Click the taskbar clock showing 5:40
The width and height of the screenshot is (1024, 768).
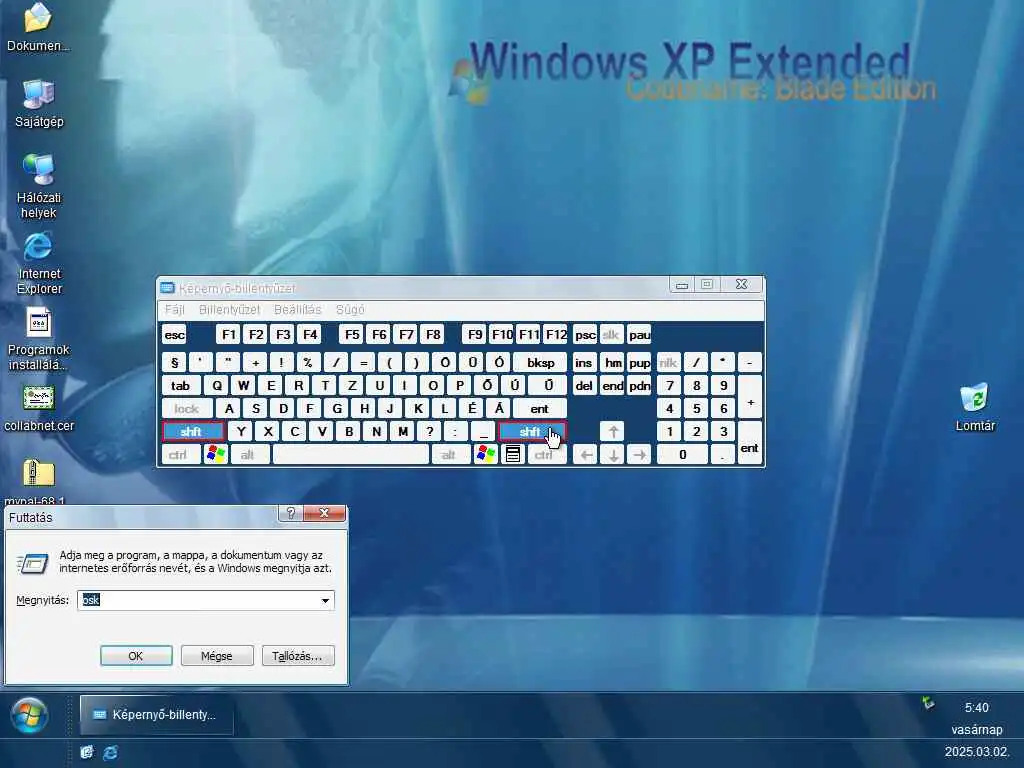click(976, 707)
